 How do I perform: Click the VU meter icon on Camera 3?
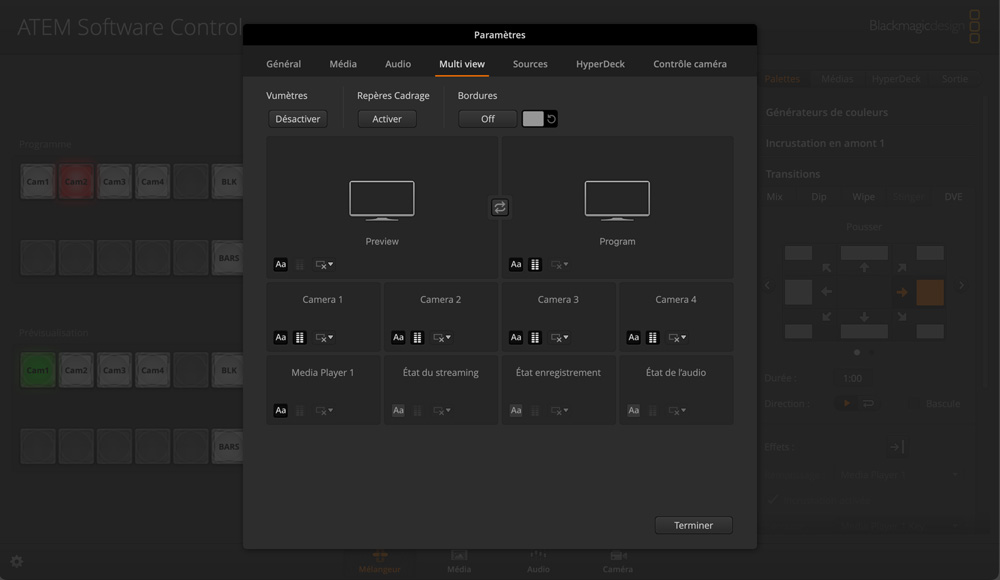[535, 338]
